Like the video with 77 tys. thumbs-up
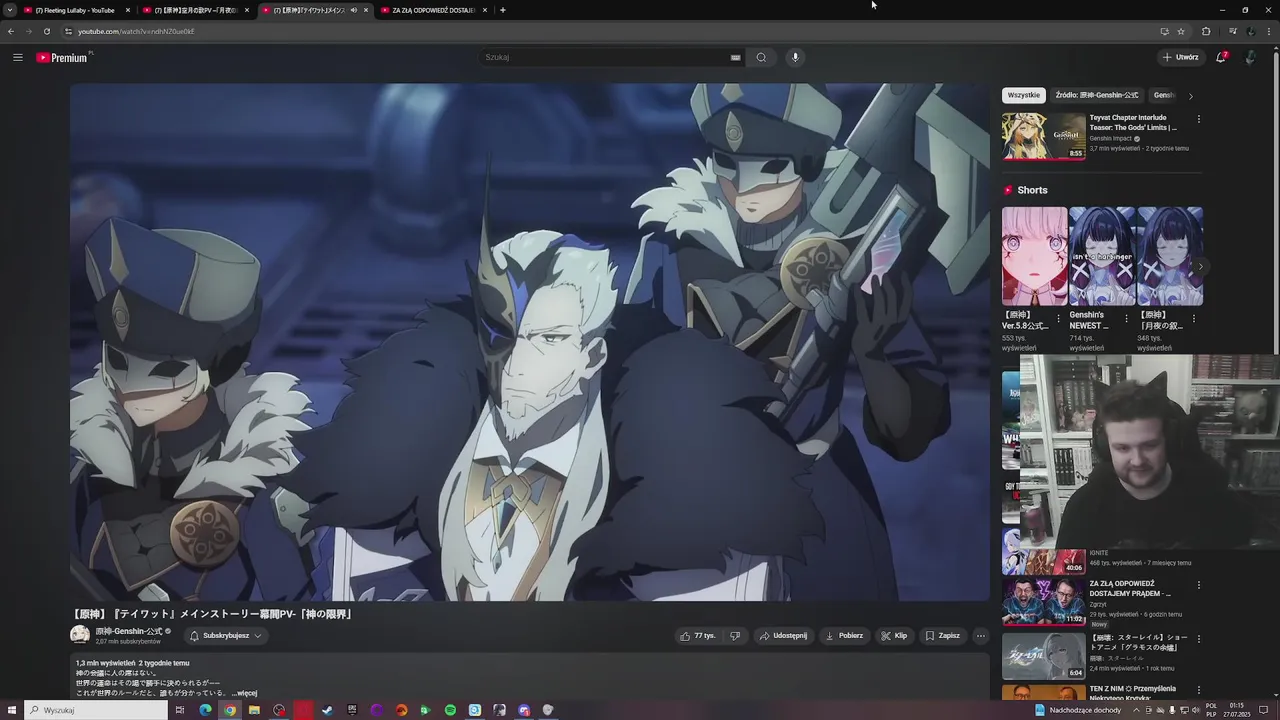The image size is (1280, 720). (697, 636)
